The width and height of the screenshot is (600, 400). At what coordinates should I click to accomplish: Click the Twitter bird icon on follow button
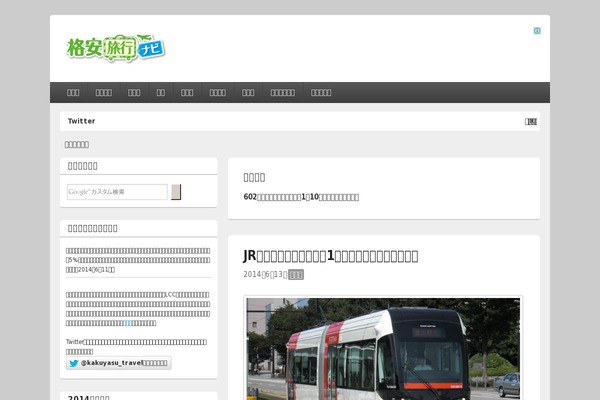click(x=74, y=363)
